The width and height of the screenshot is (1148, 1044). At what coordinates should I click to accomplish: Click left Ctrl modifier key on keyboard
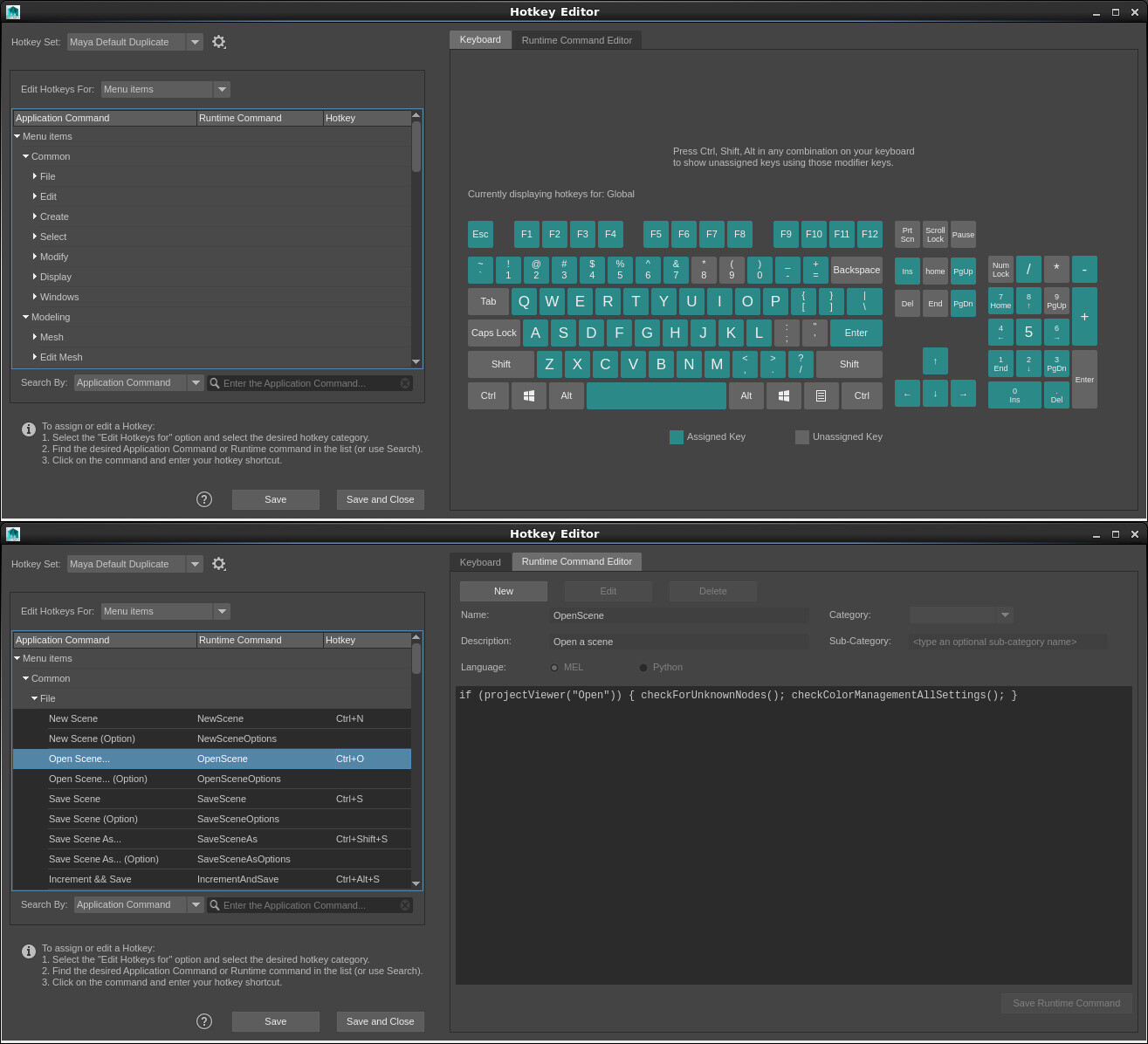point(488,395)
